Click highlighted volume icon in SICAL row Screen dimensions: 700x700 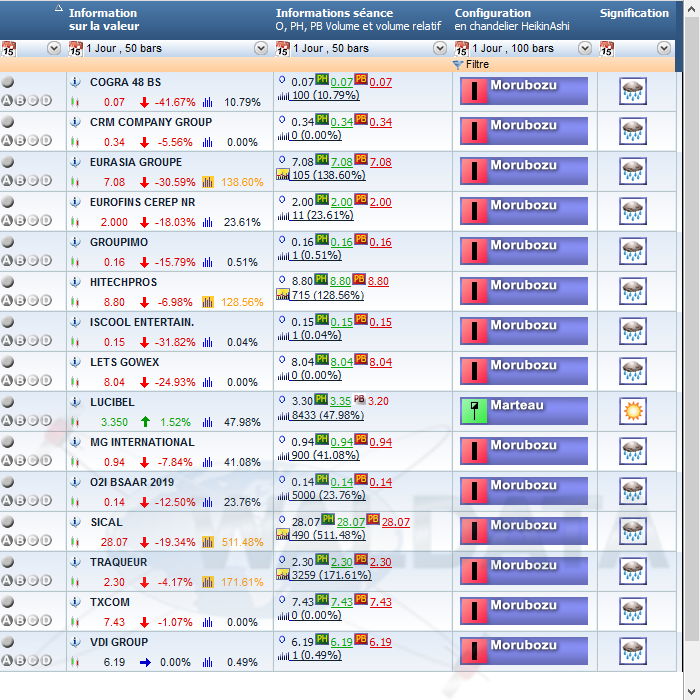tap(208, 542)
